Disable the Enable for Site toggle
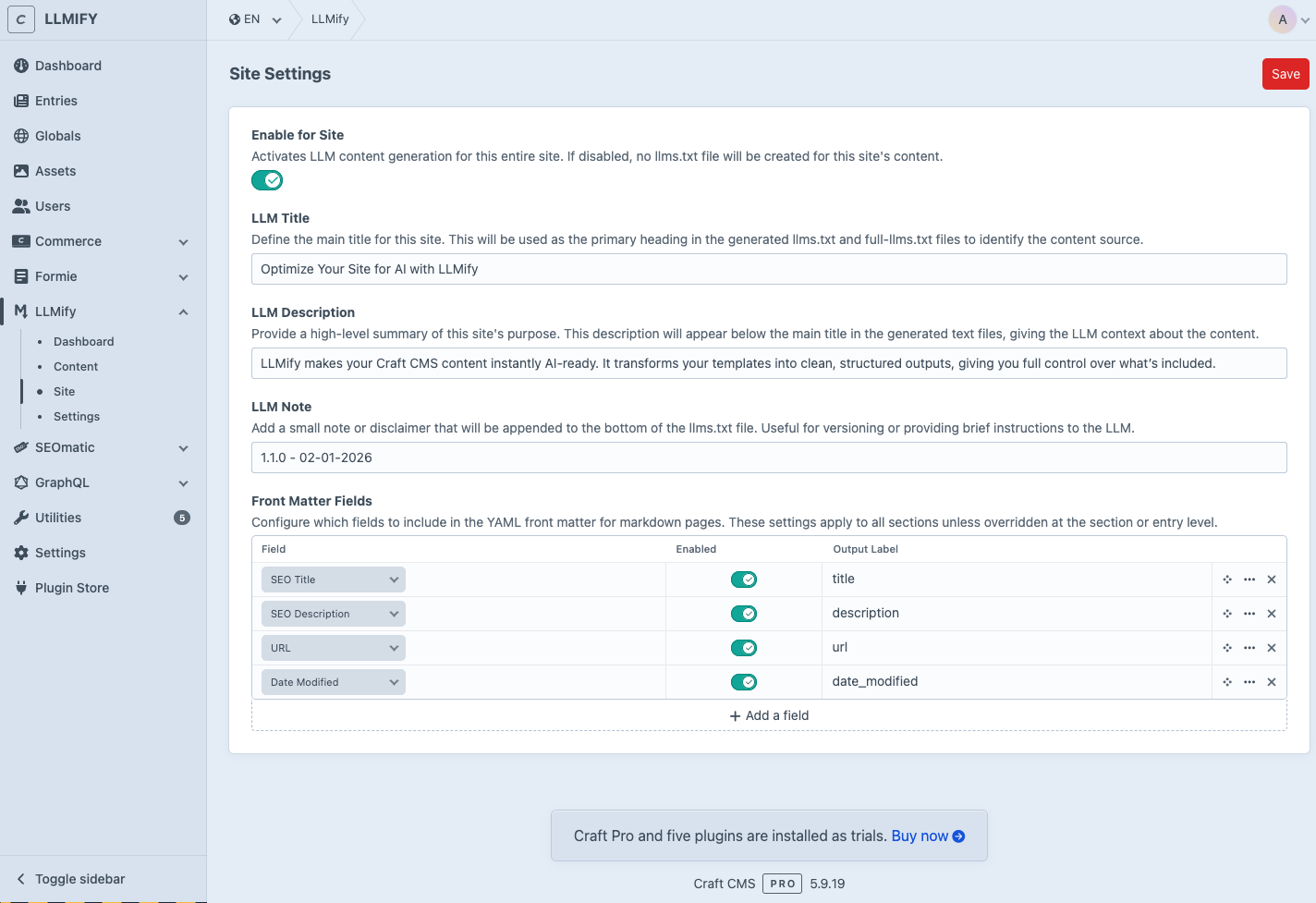The width and height of the screenshot is (1316, 903). tap(267, 180)
